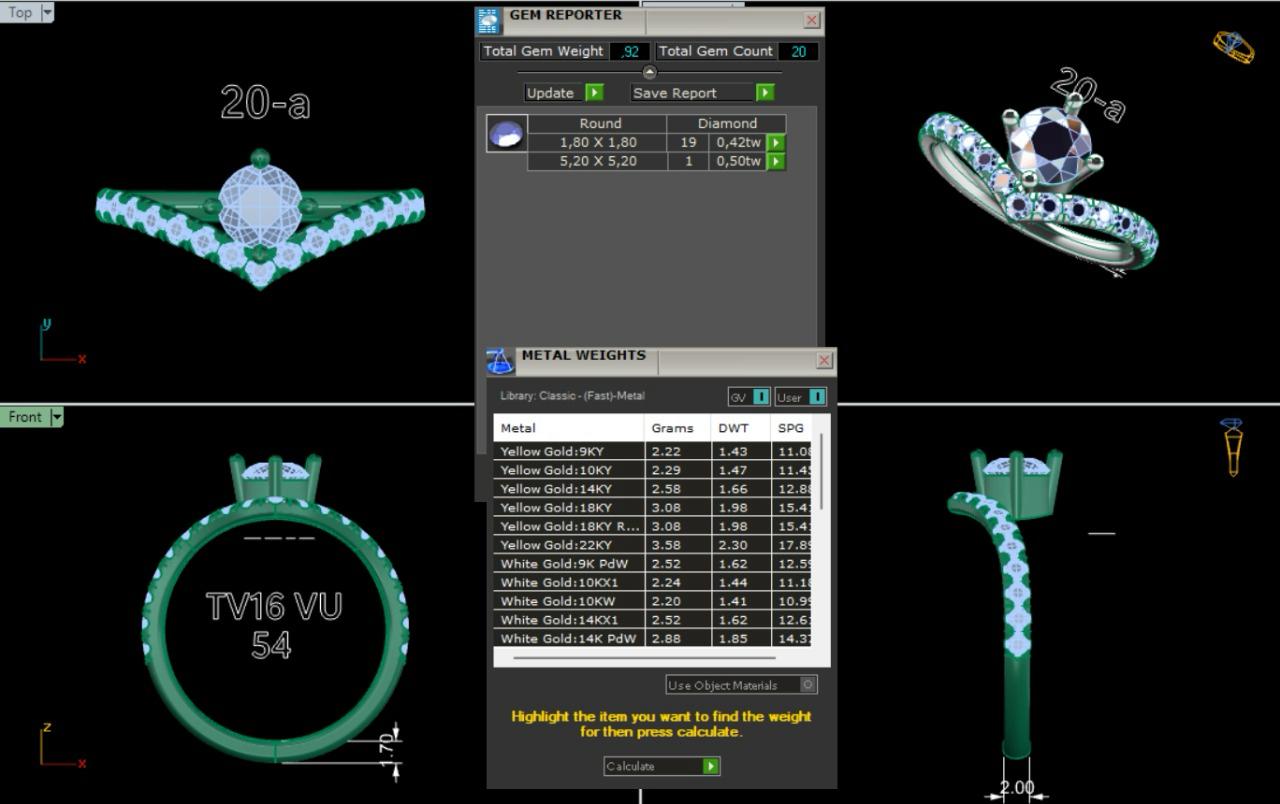Select the White Gold:9K PdW row
The image size is (1280, 804).
pyautogui.click(x=652, y=564)
